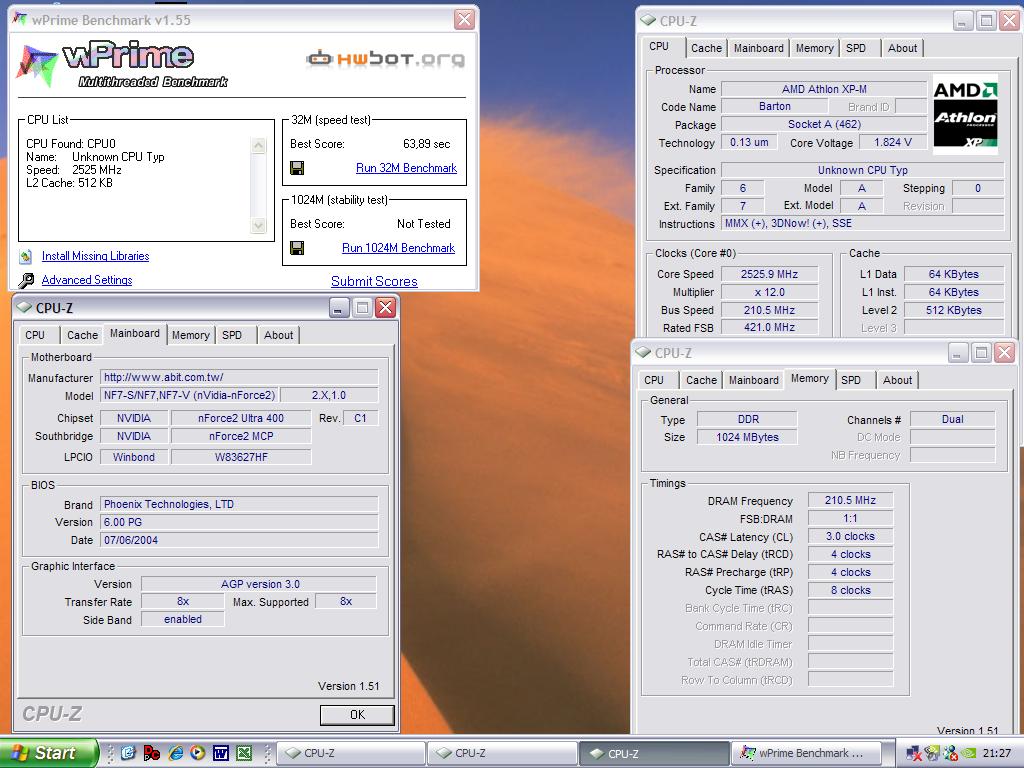Screen dimensions: 1024x768
Task: Click BIOS Date value 07/06/2004
Action: pos(239,540)
